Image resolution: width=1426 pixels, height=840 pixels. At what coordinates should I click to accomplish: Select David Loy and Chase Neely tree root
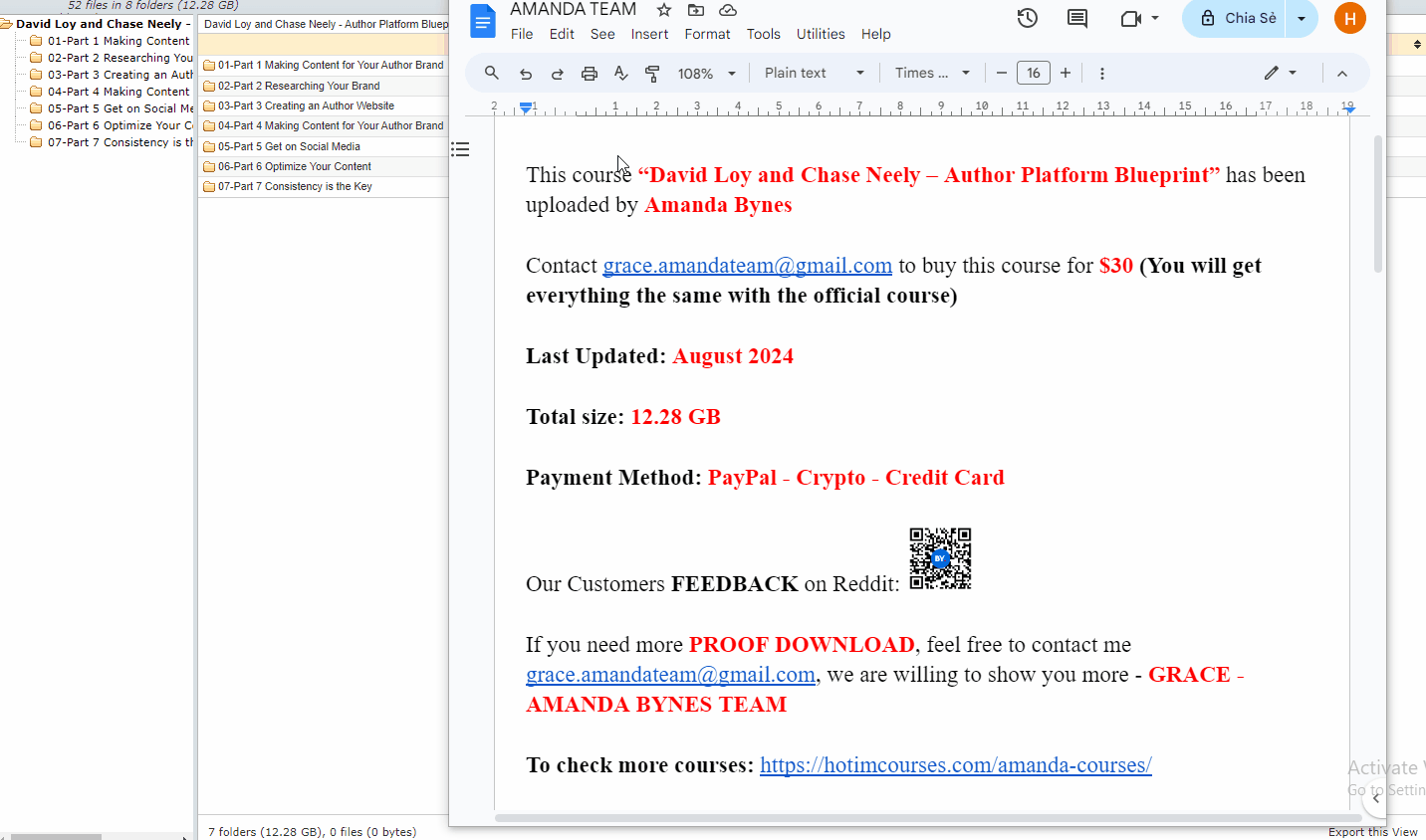pos(103,24)
